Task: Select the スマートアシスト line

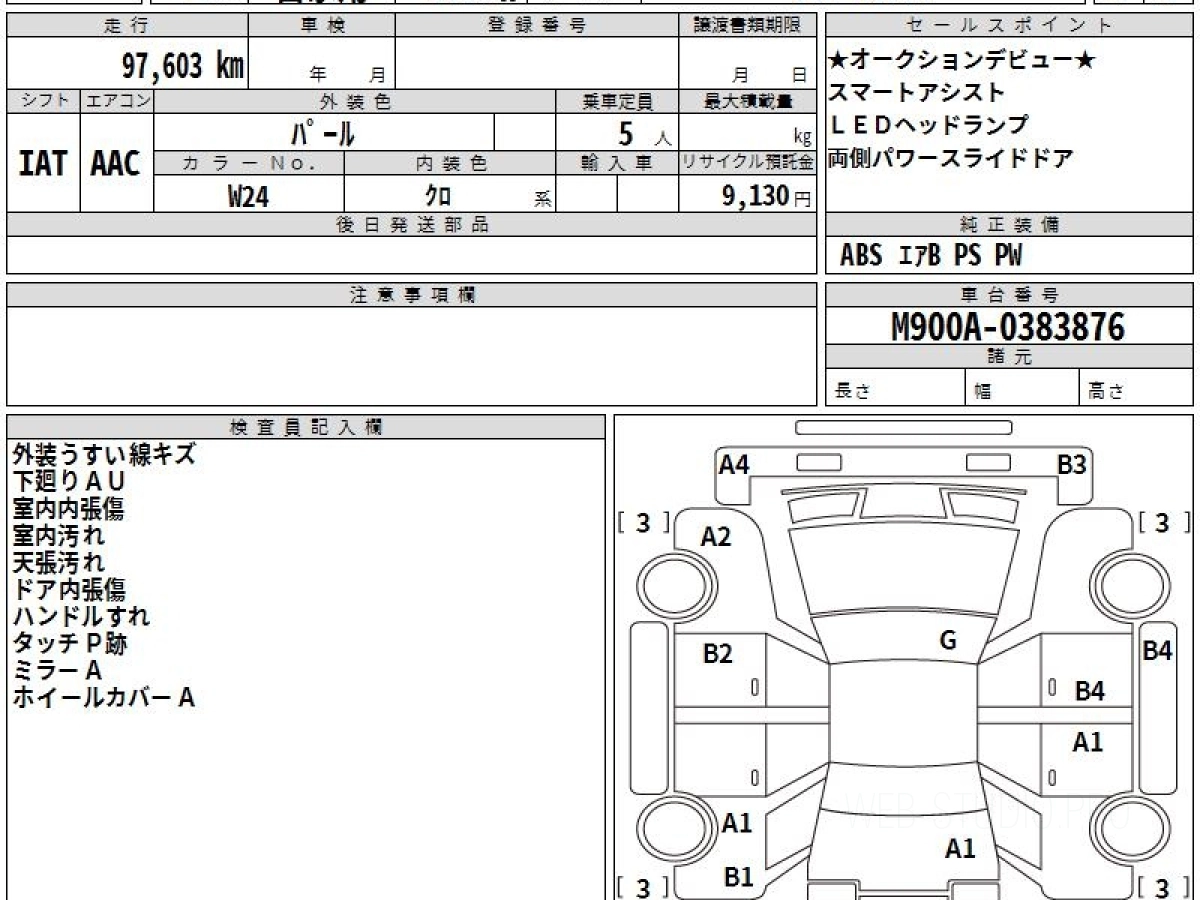Action: (x=917, y=93)
